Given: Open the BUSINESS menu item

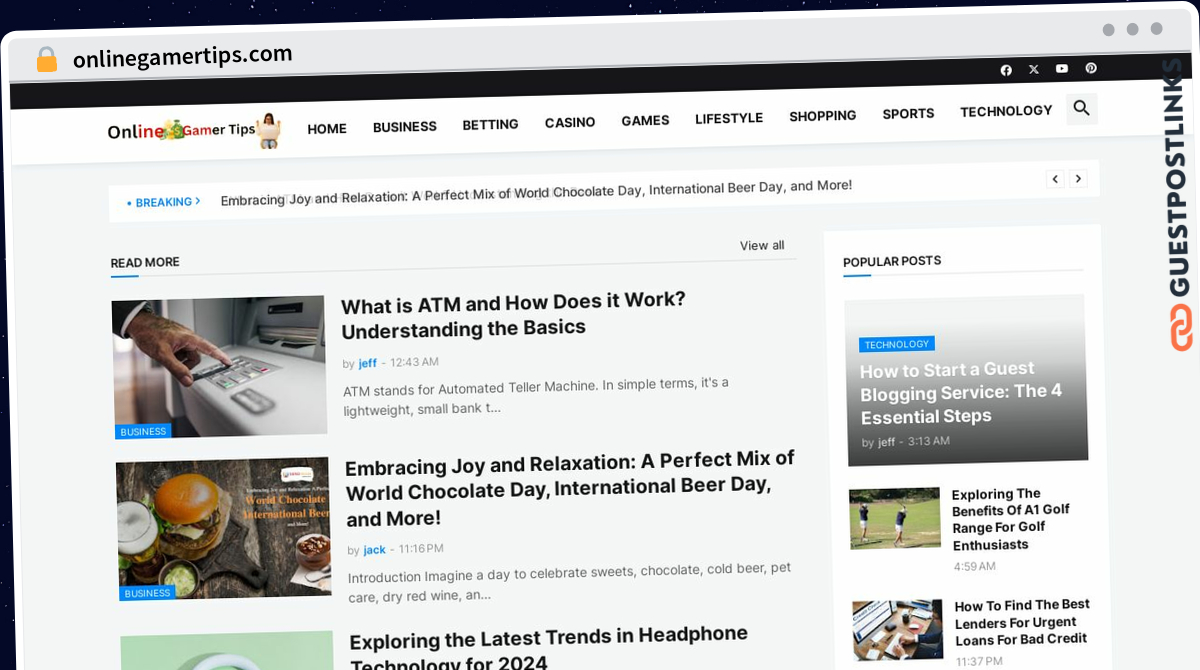Looking at the screenshot, I should pos(405,127).
